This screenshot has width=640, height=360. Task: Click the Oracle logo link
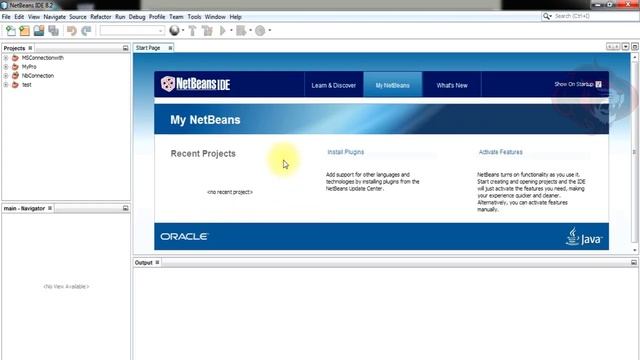(x=184, y=236)
